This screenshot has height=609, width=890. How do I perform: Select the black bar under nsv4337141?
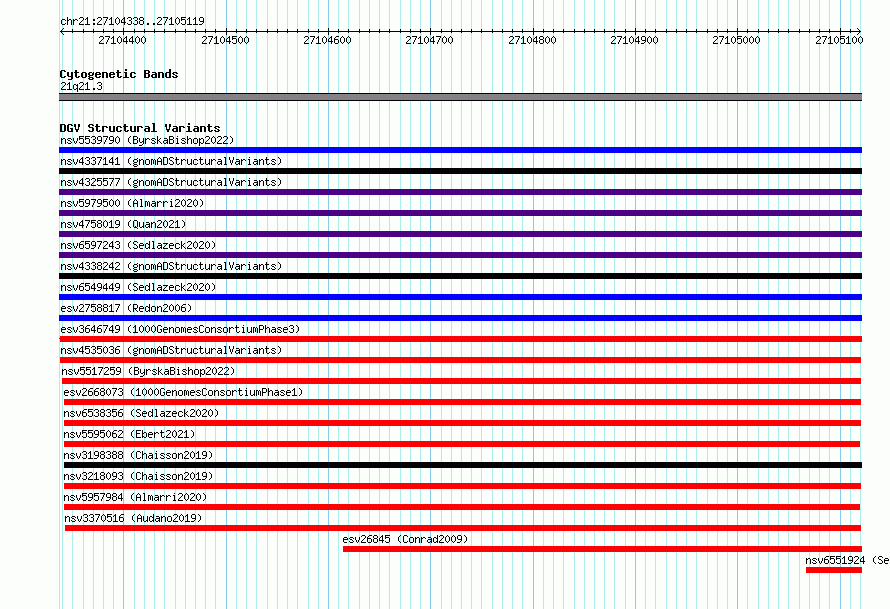tap(460, 171)
